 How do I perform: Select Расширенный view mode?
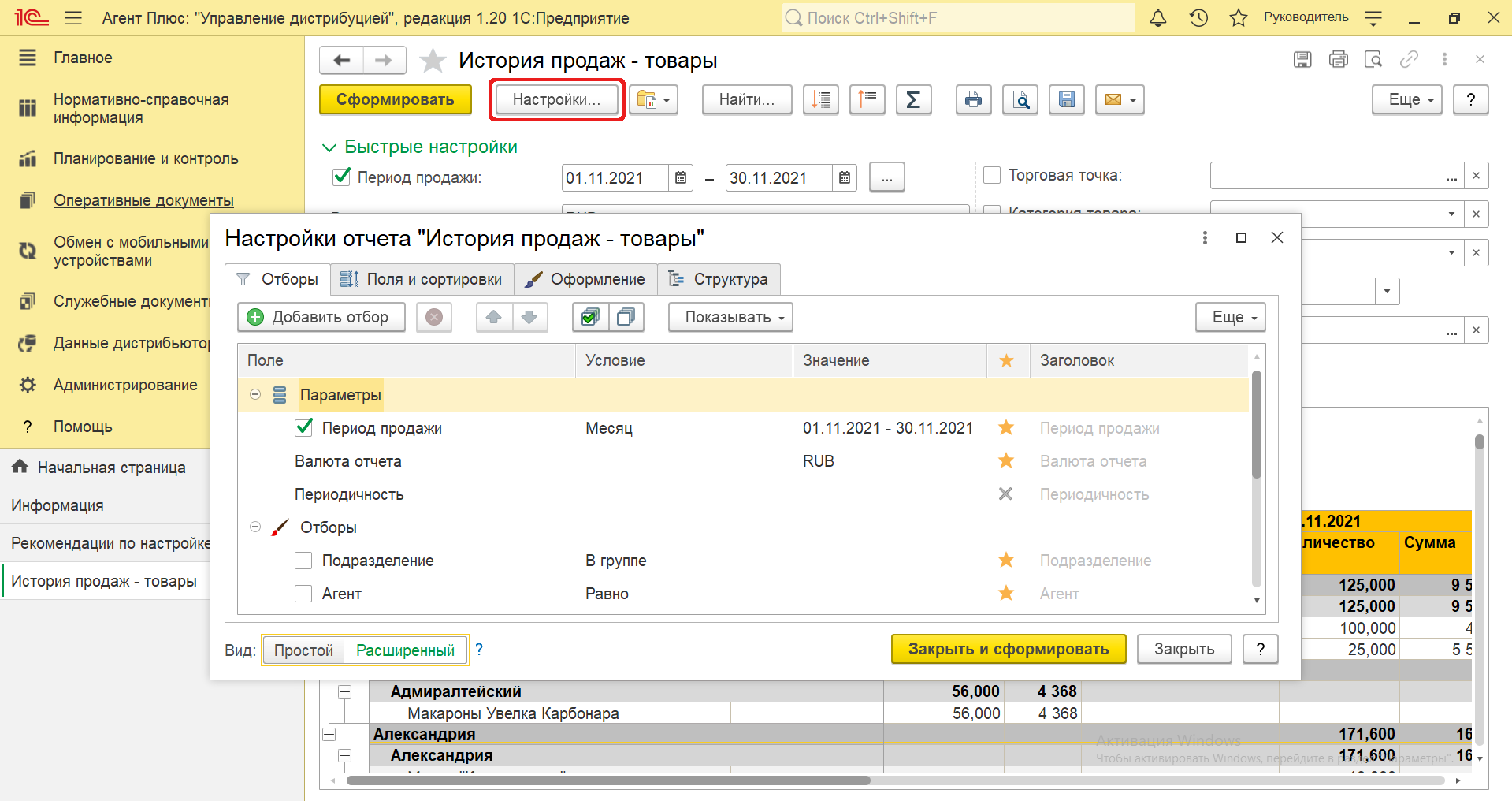[x=405, y=650]
